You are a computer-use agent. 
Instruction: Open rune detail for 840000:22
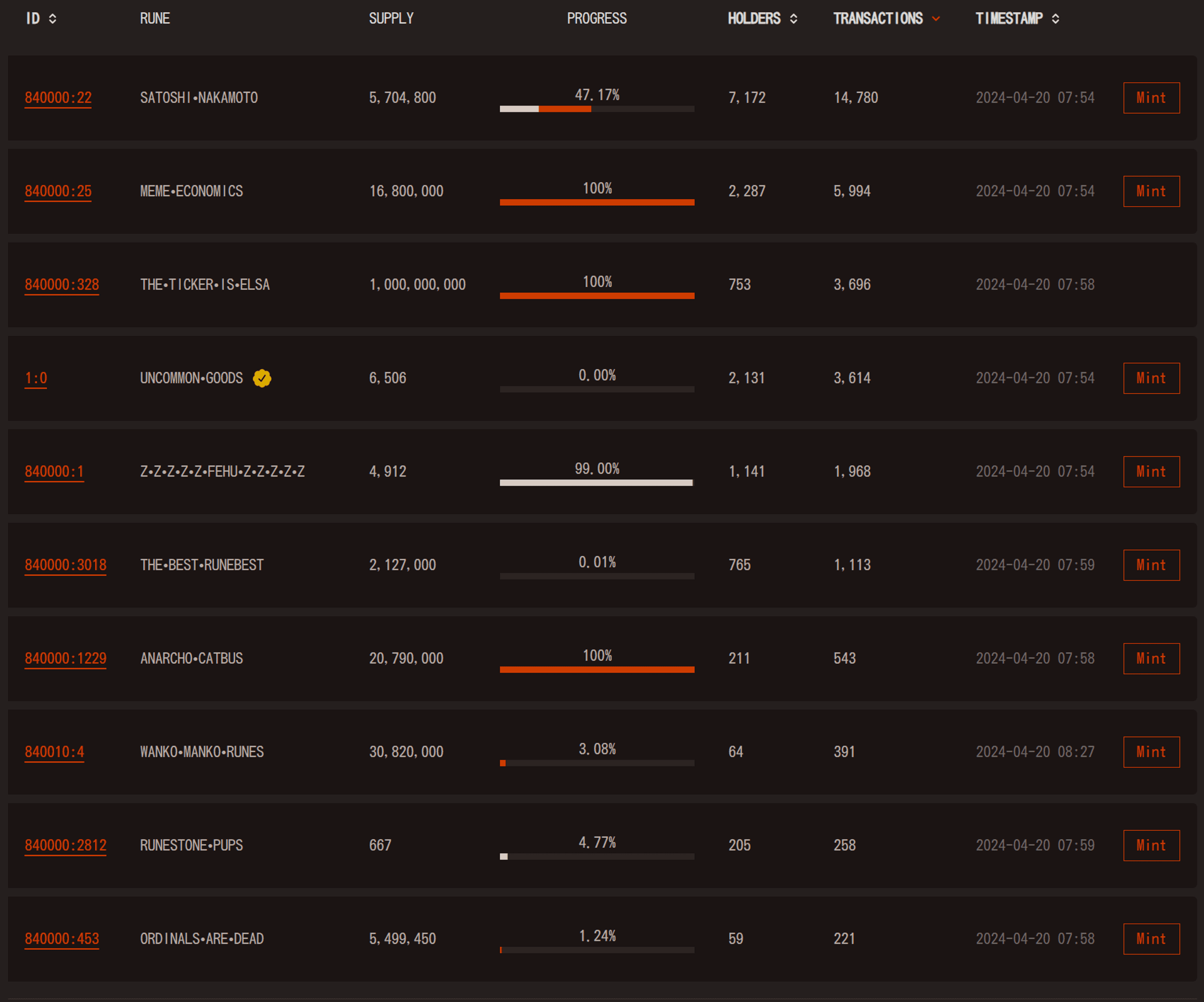[56, 97]
